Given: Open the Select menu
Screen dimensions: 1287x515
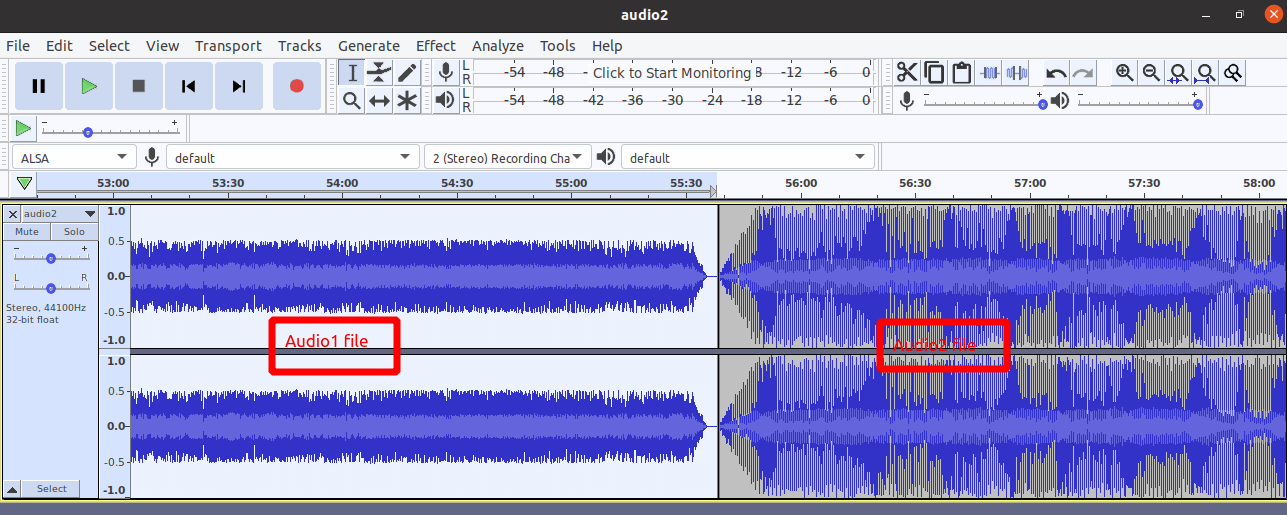Looking at the screenshot, I should (x=109, y=45).
